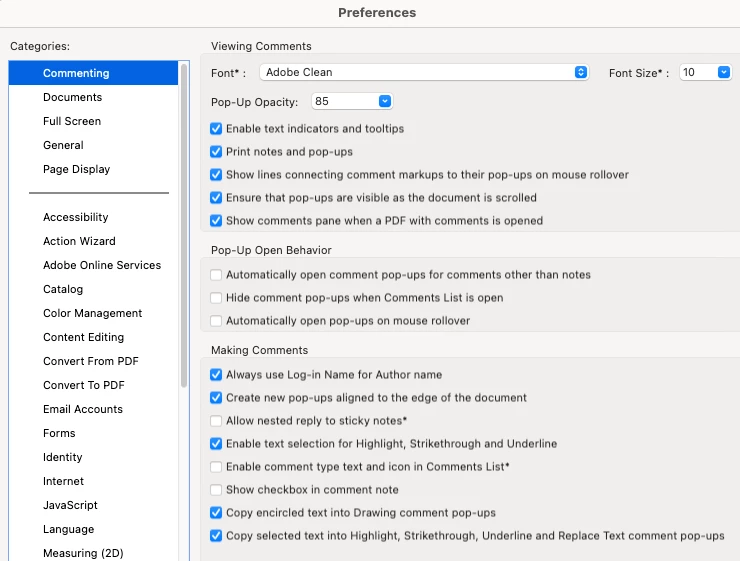Uncheck Print notes and pop-ups
740x561 pixels.
click(216, 152)
